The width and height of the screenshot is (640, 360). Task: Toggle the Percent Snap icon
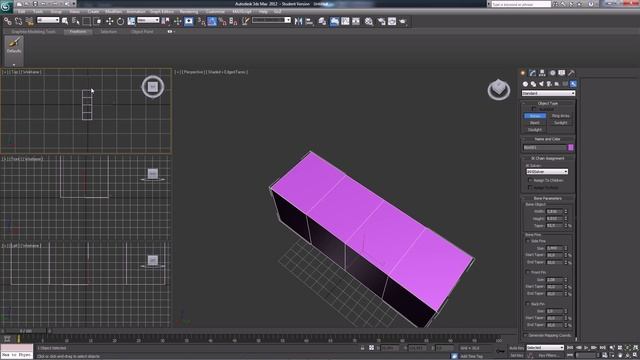point(222,21)
